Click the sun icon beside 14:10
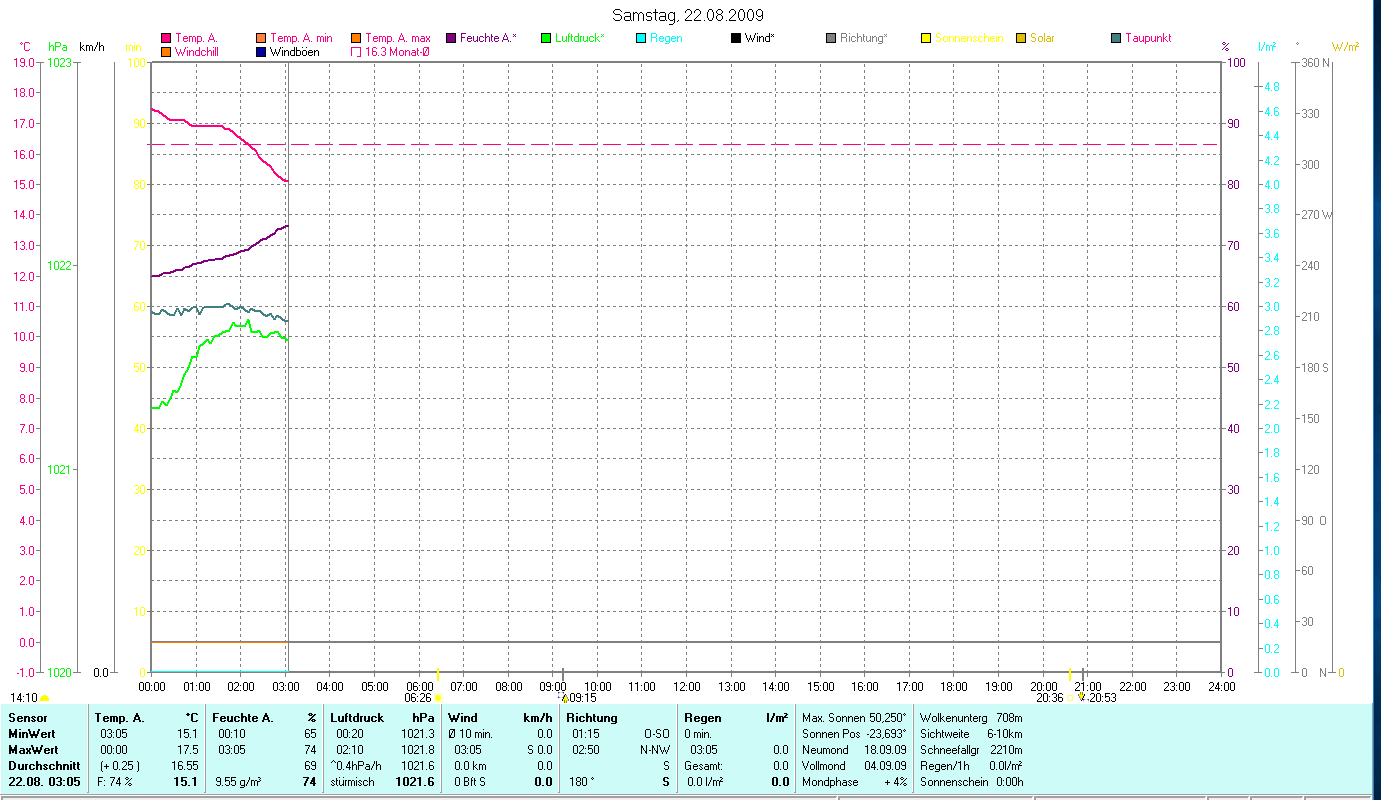 tap(45, 698)
